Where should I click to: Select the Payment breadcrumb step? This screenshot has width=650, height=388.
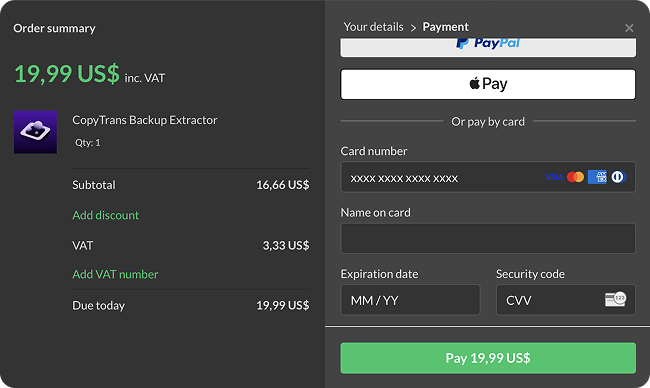pos(445,27)
